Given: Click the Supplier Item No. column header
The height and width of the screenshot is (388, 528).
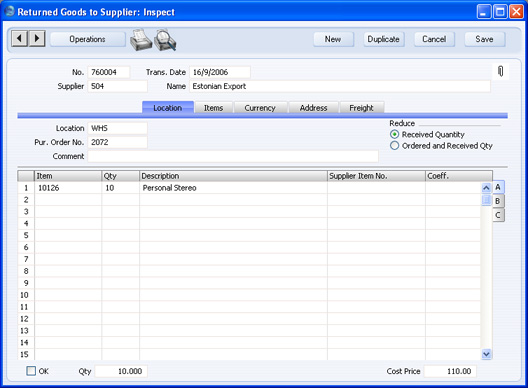Looking at the screenshot, I should click(x=376, y=176).
